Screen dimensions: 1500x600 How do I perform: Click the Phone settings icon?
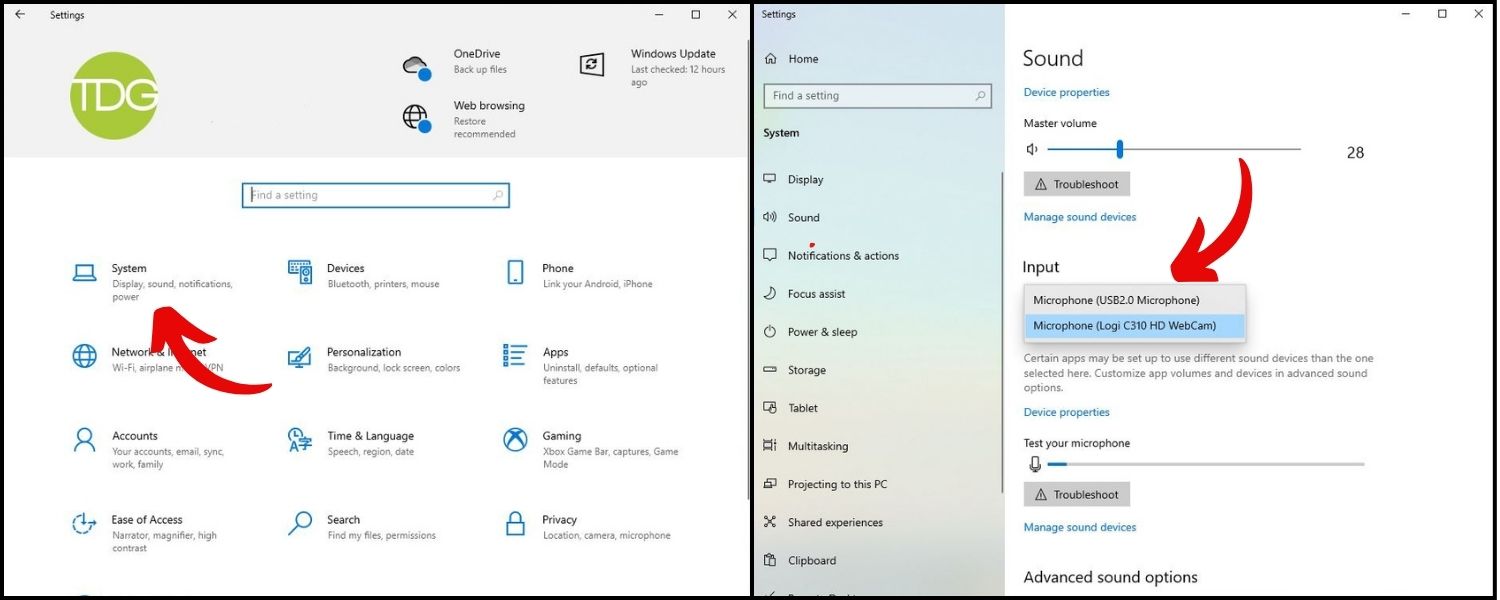[515, 272]
